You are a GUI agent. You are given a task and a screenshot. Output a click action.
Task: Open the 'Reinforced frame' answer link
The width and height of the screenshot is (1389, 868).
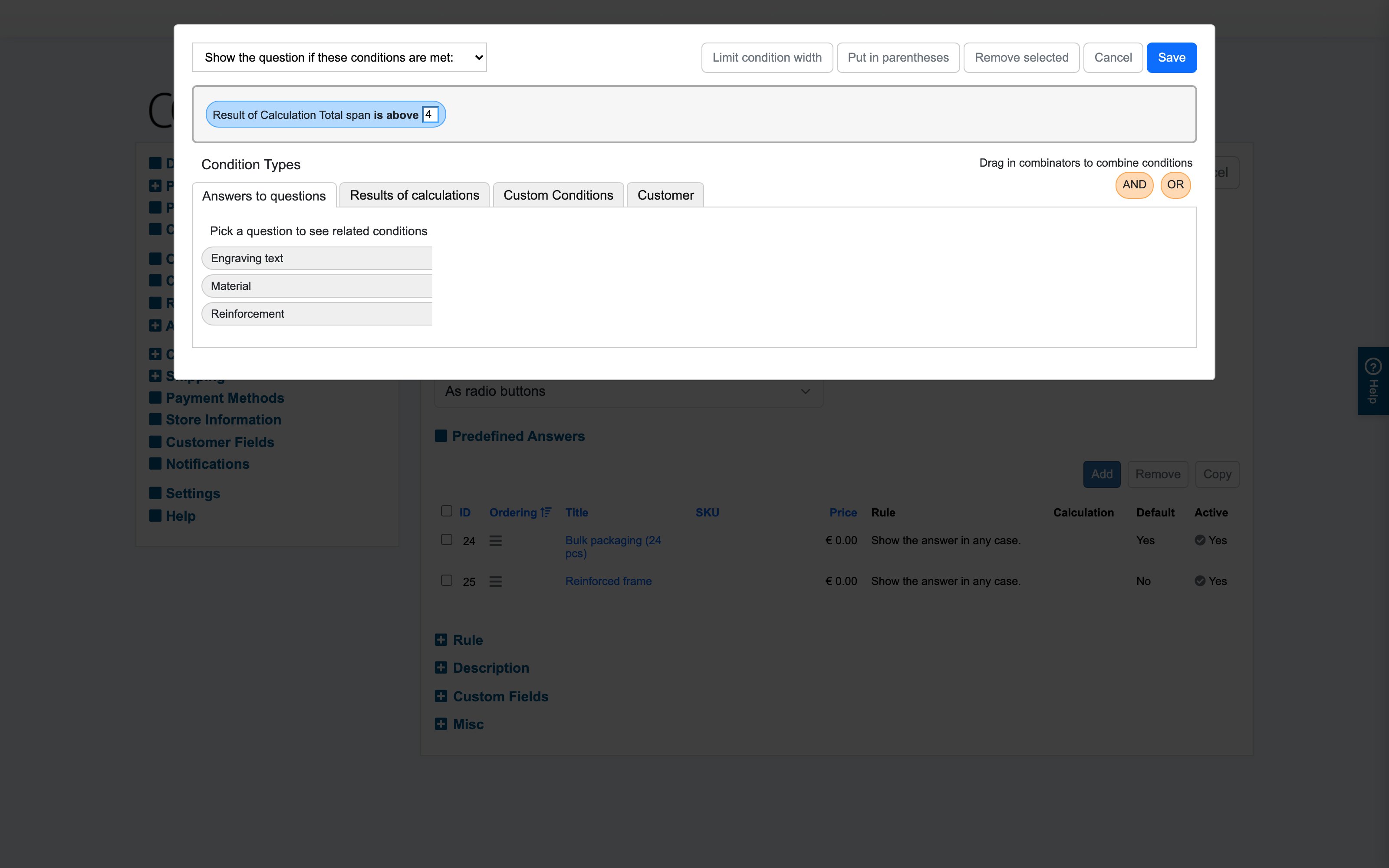tap(609, 581)
